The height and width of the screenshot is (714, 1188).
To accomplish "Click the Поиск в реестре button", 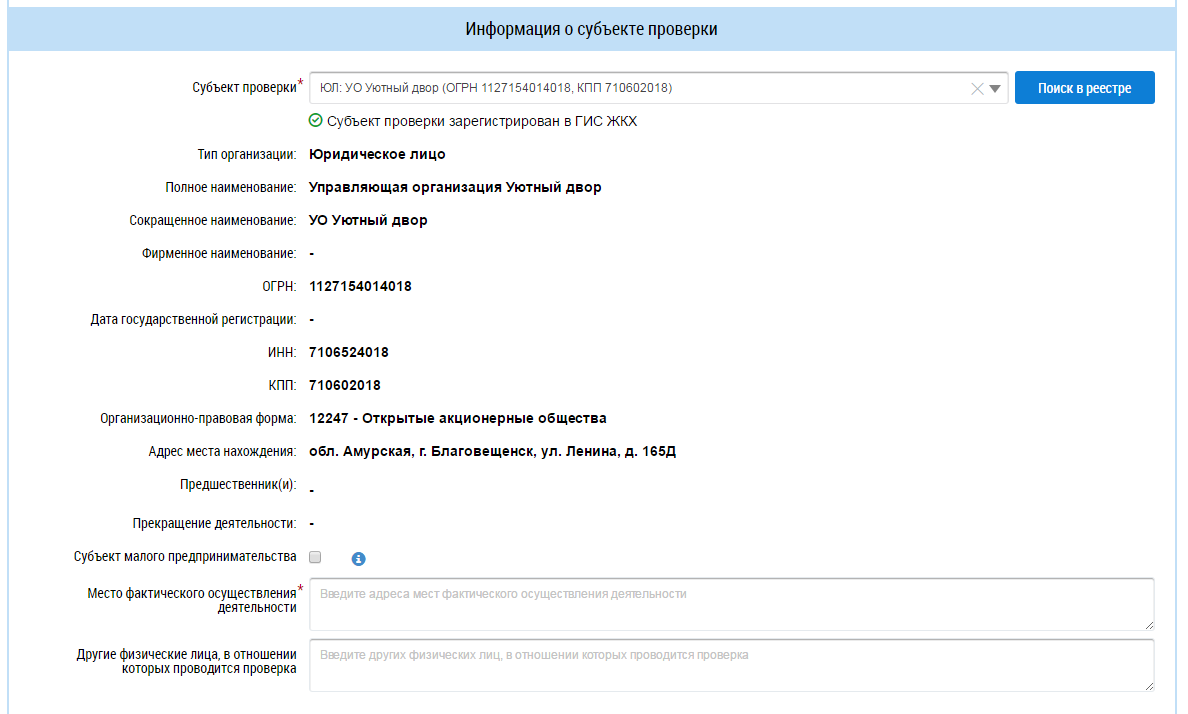I will tap(1084, 88).
